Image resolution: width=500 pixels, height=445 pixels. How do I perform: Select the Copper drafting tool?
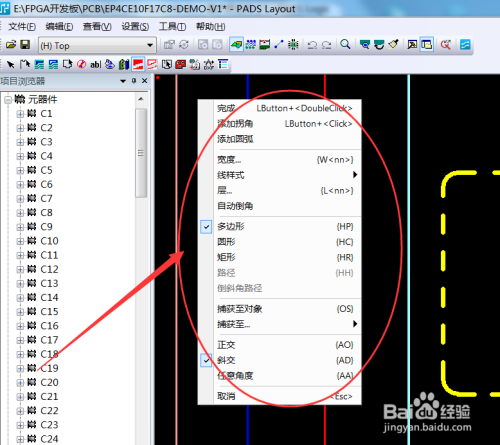click(39, 64)
